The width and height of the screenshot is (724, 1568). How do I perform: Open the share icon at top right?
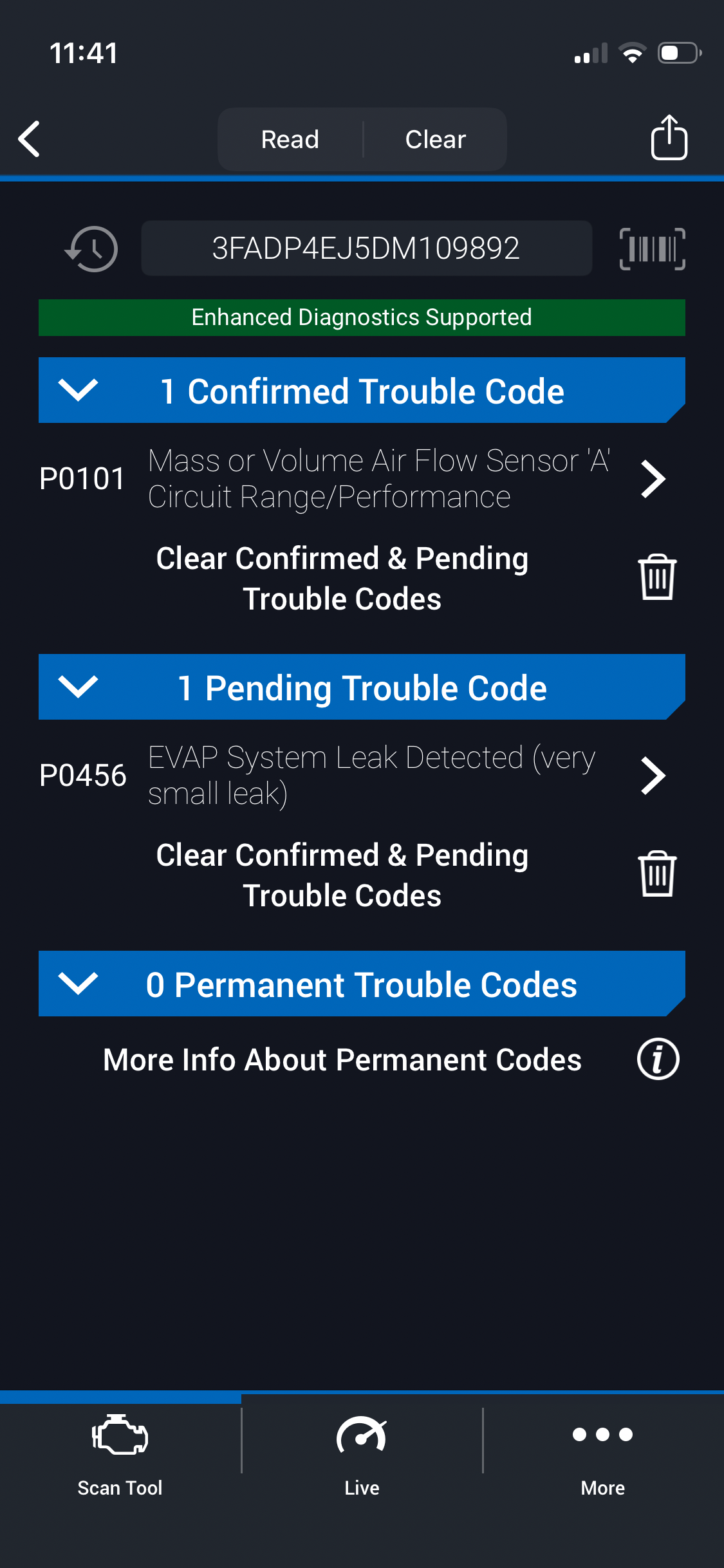(x=669, y=137)
